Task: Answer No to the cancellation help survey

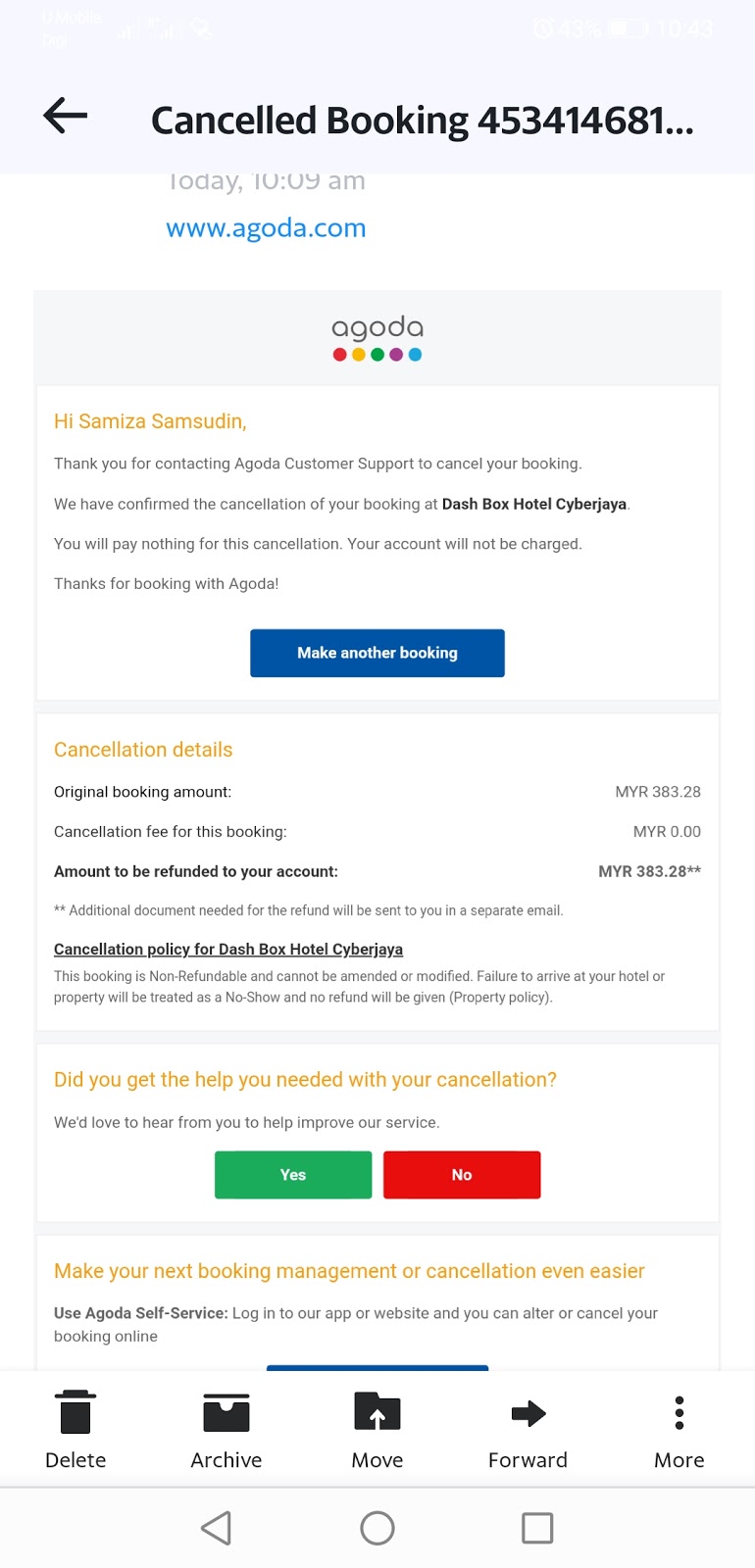Action: click(461, 1174)
